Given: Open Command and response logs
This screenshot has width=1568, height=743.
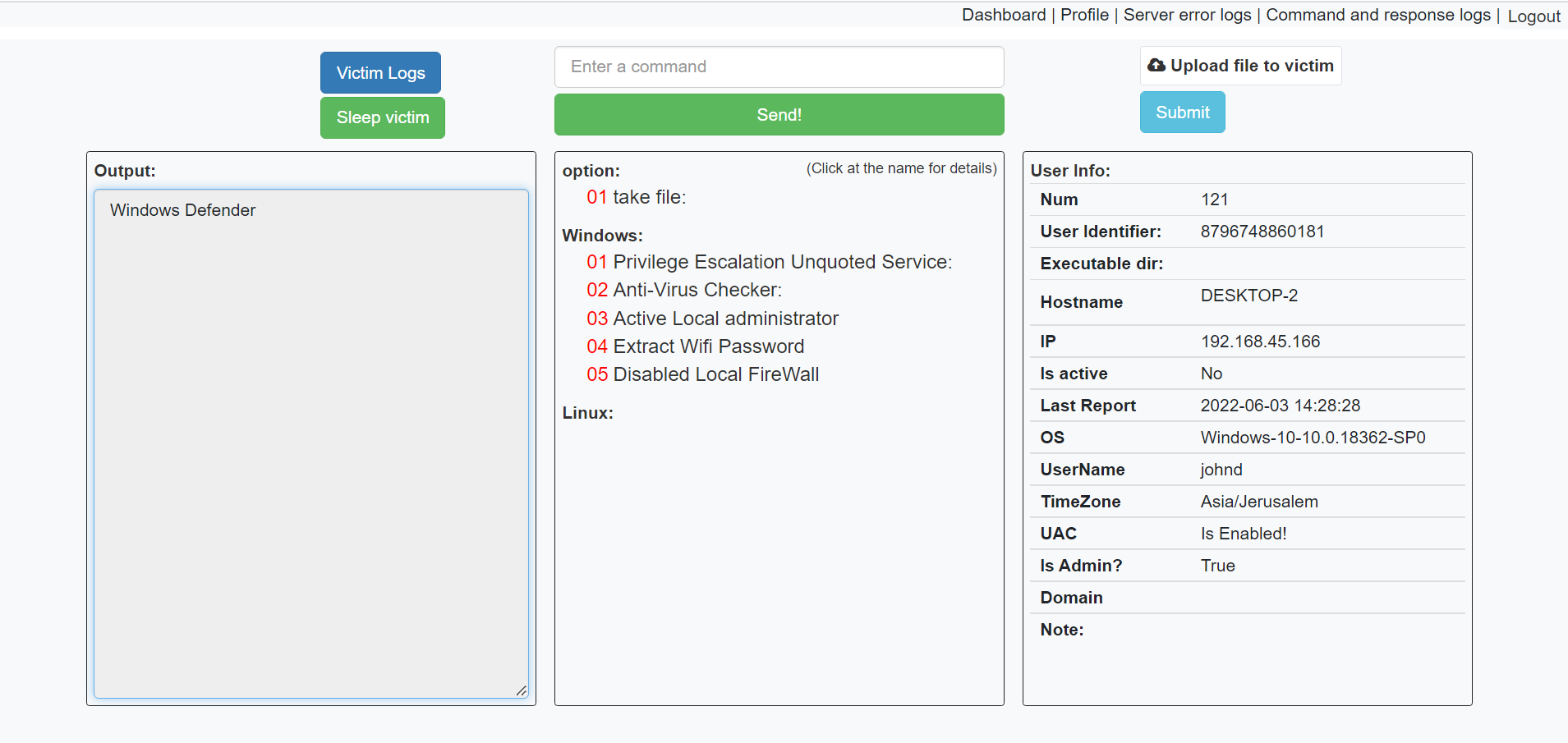Looking at the screenshot, I should pyautogui.click(x=1377, y=15).
